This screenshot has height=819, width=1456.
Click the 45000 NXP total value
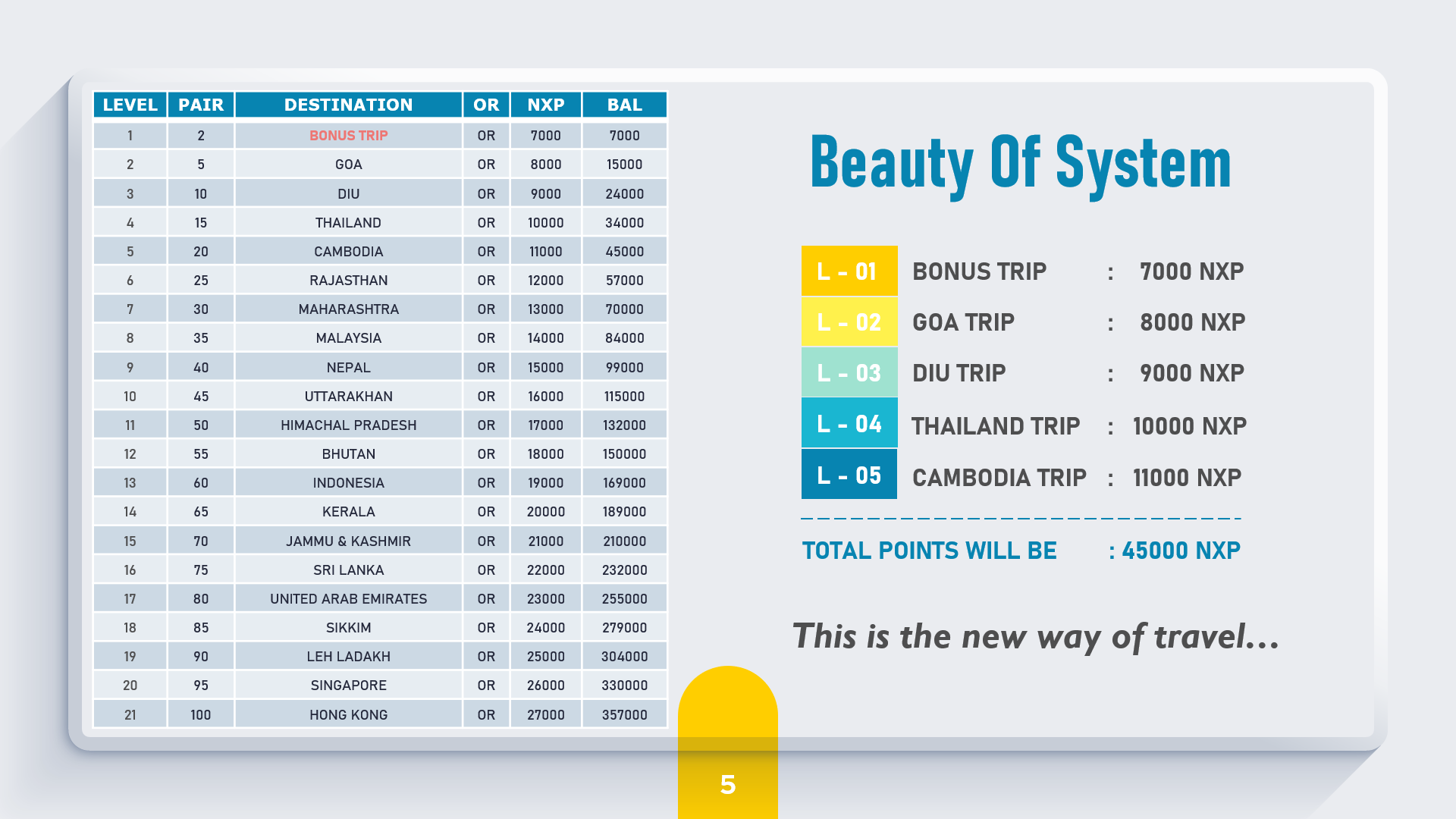pos(1181,551)
